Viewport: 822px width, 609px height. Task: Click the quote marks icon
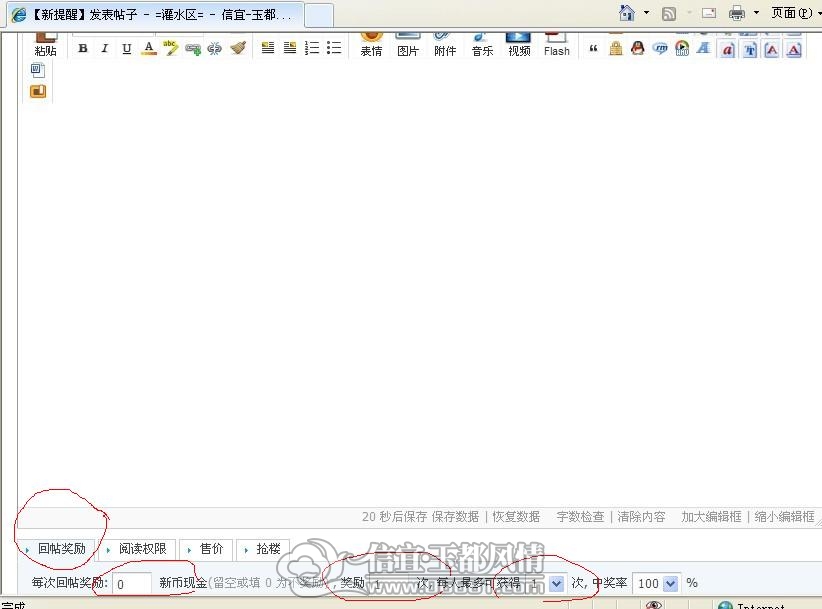click(593, 49)
